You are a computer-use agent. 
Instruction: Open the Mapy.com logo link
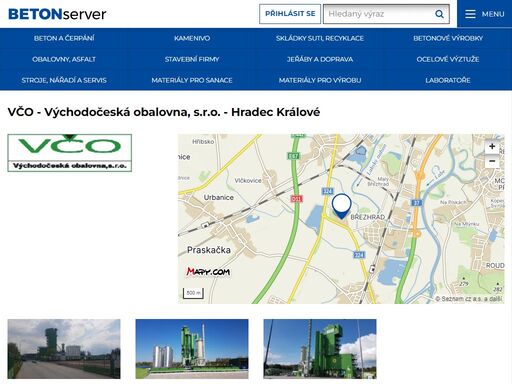pos(208,272)
